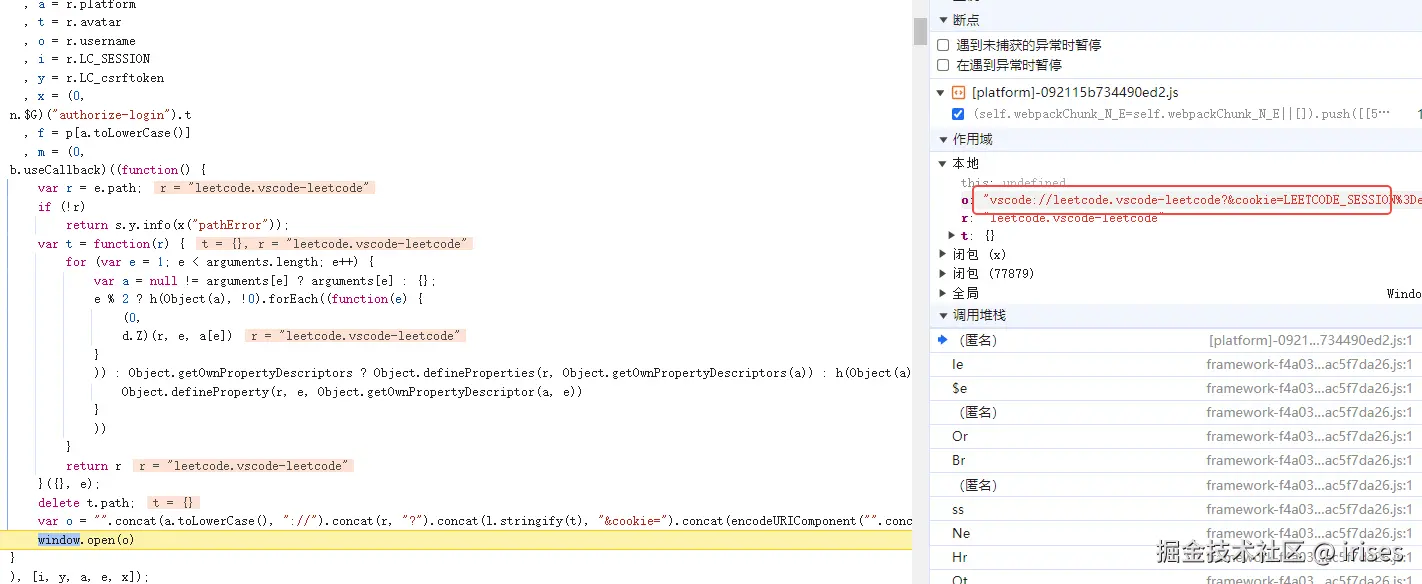
Task: Expand the 闭包 (77879) scope
Action: pyautogui.click(x=941, y=273)
